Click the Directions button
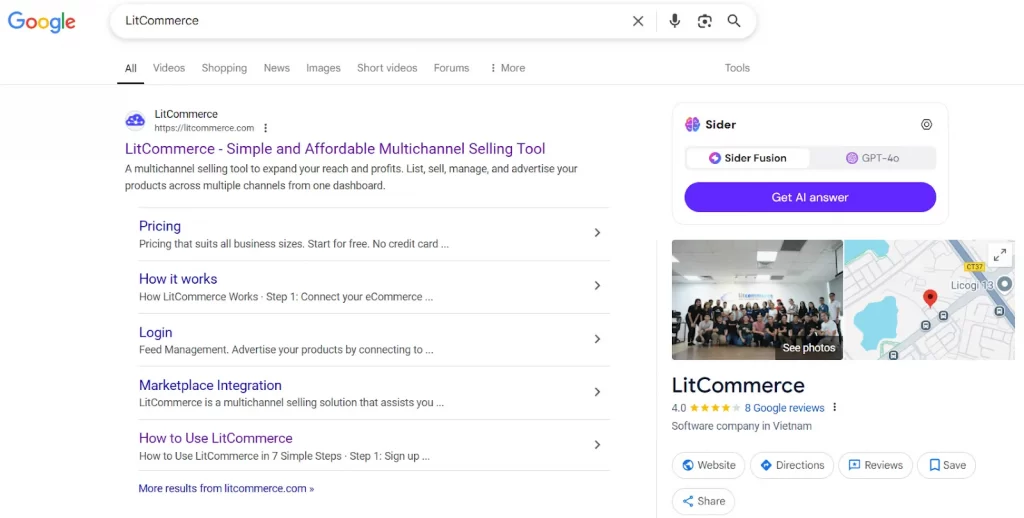1024x518 pixels. (x=792, y=465)
